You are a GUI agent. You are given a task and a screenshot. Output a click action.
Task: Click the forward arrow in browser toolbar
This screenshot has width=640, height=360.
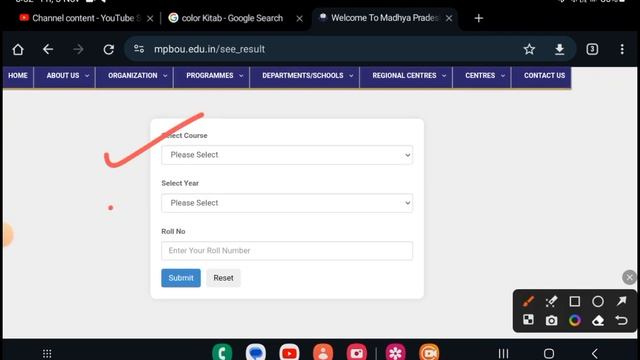[78, 49]
